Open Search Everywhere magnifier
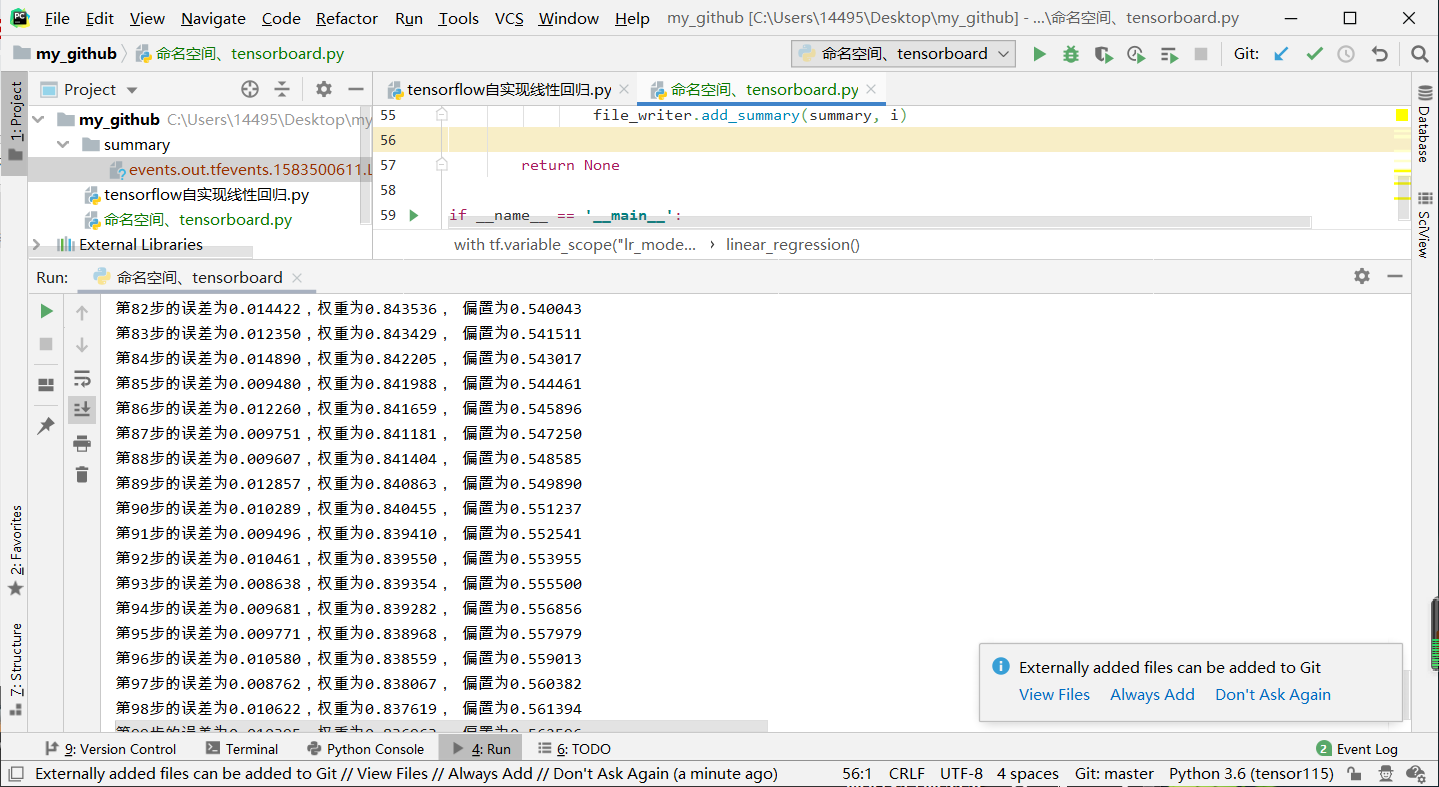 point(1419,54)
